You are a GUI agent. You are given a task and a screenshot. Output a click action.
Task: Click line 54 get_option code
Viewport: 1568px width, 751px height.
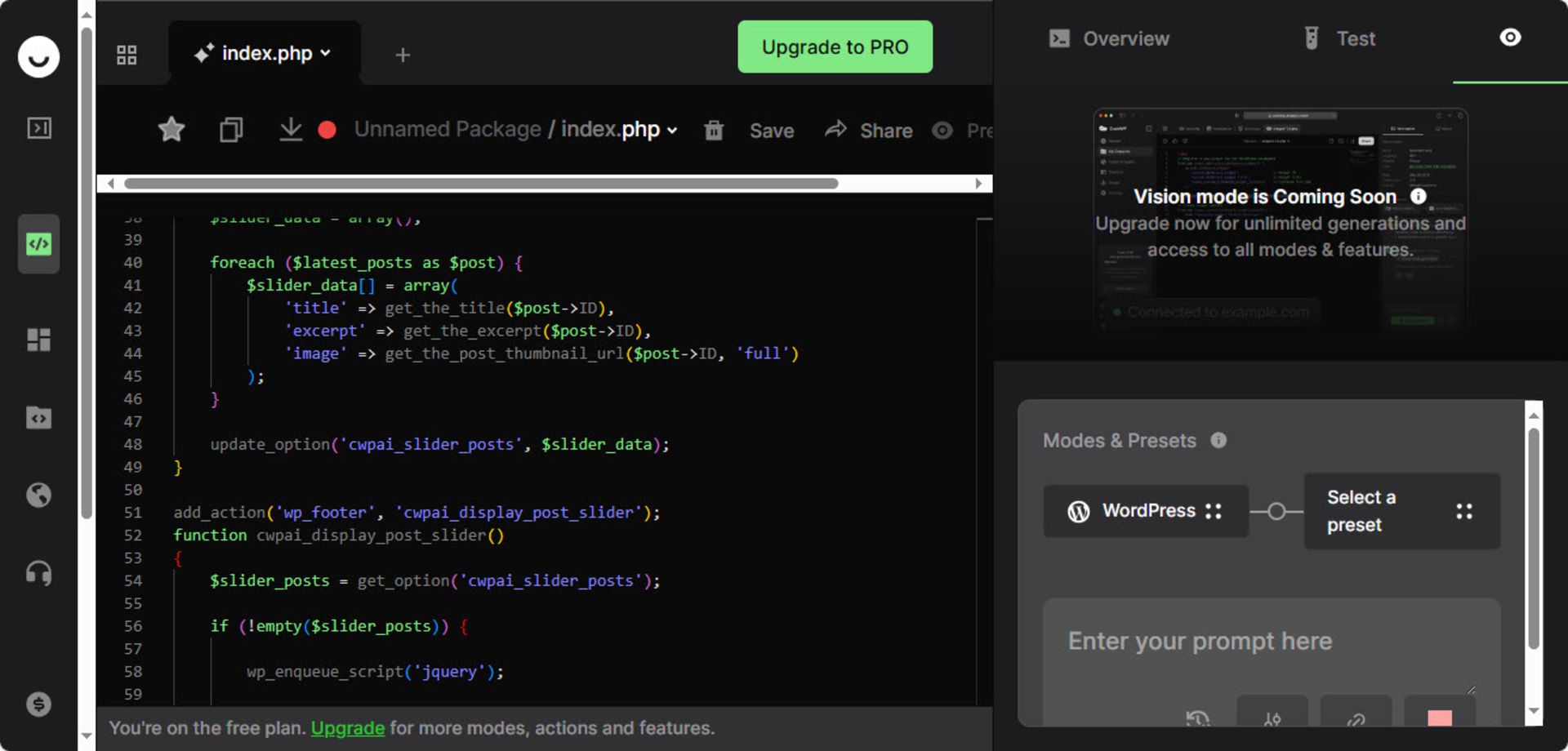click(x=435, y=580)
